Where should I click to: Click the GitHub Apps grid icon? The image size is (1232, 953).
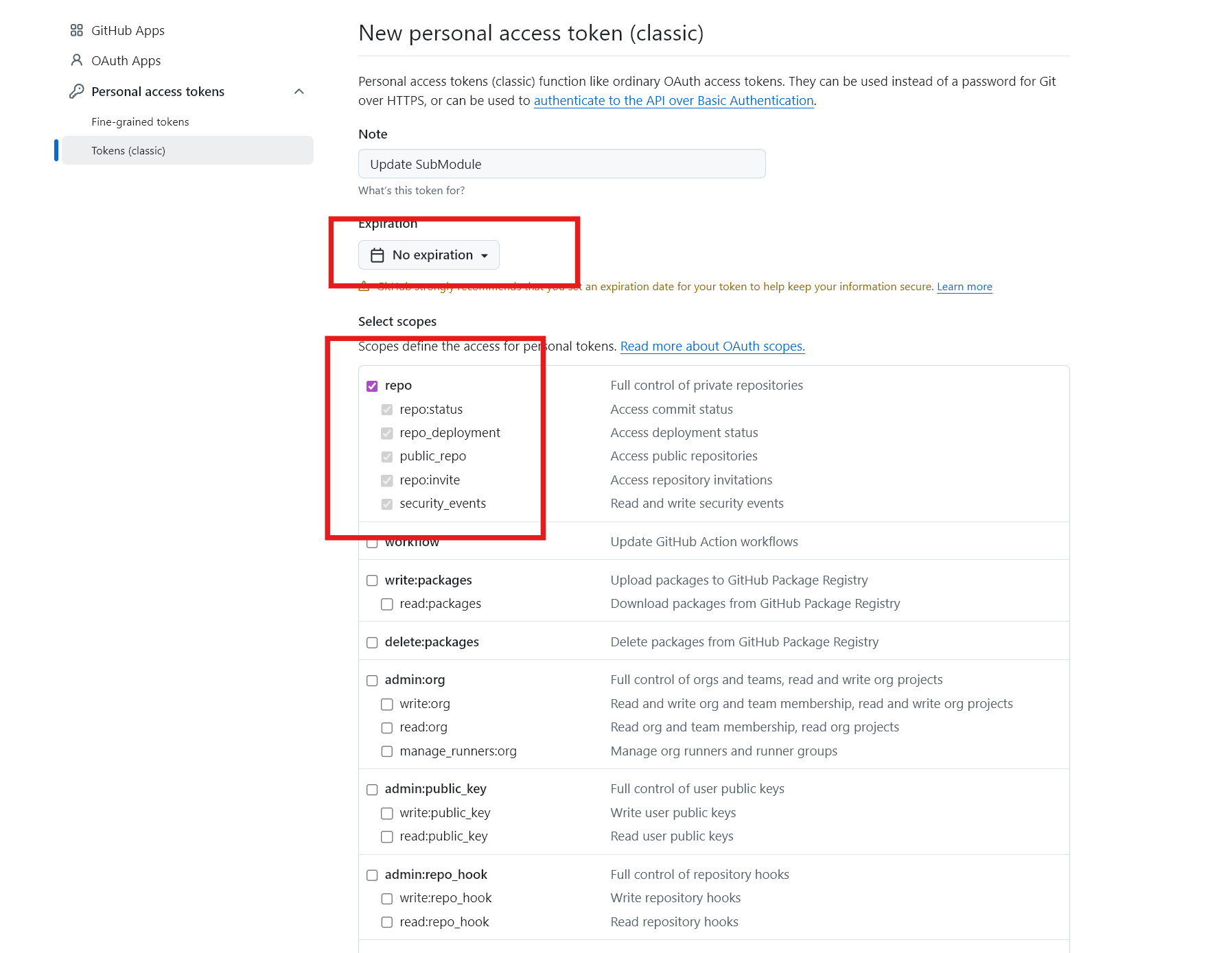(x=77, y=30)
